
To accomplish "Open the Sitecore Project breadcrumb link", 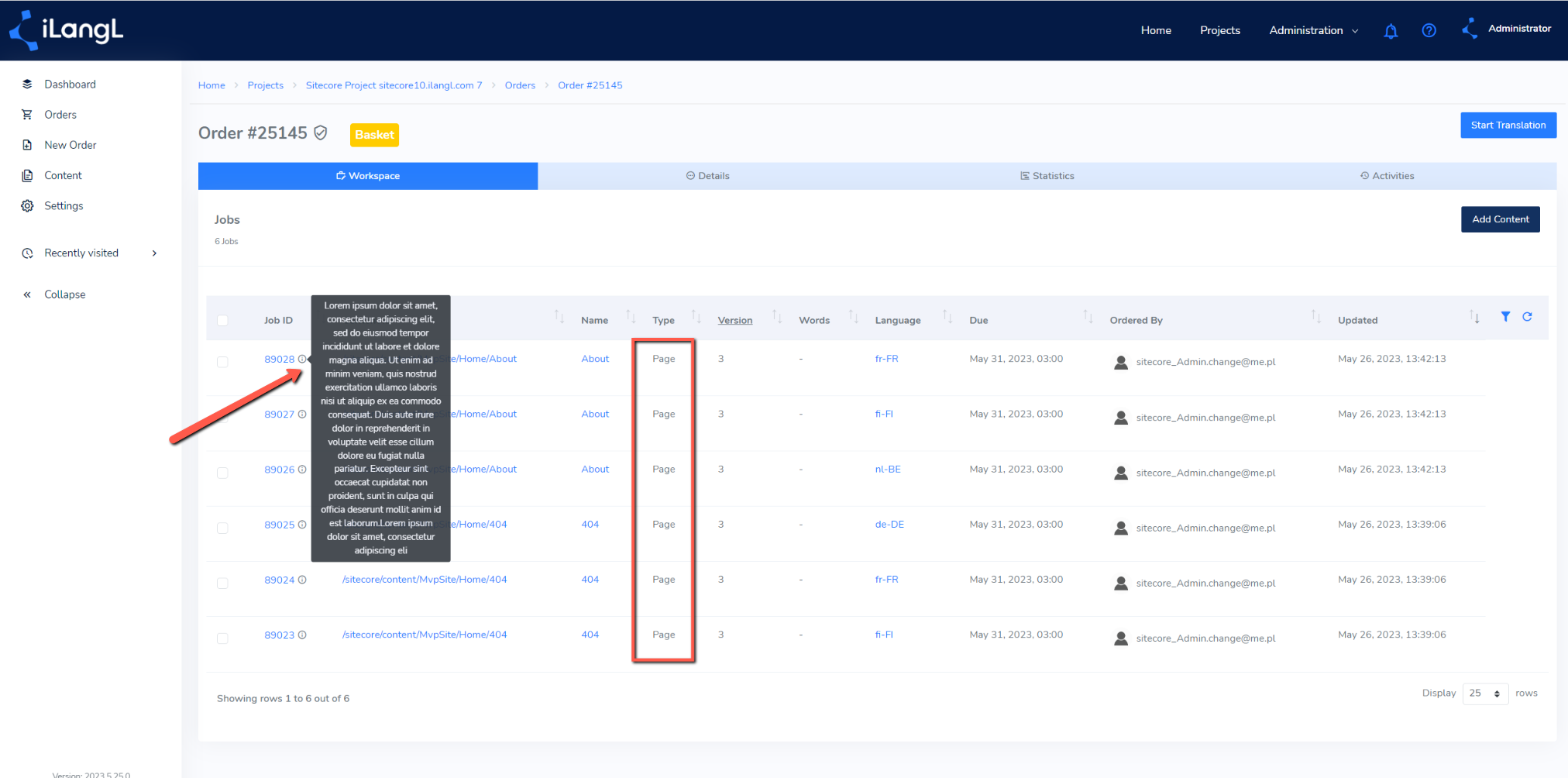I will coord(394,85).
